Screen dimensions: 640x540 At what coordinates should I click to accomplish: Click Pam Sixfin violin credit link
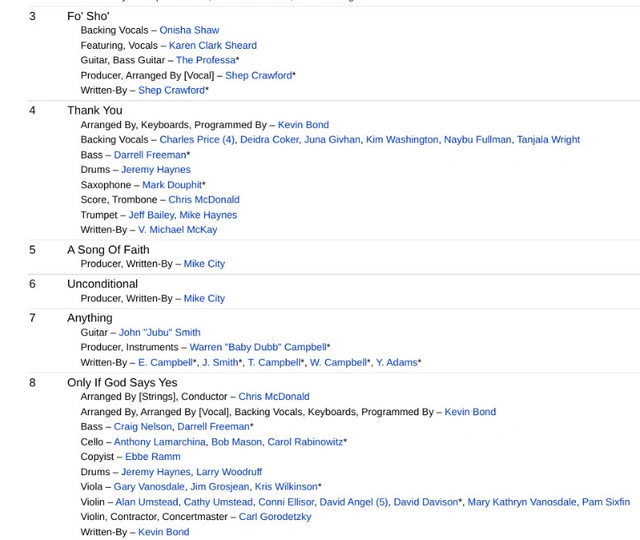(605, 502)
